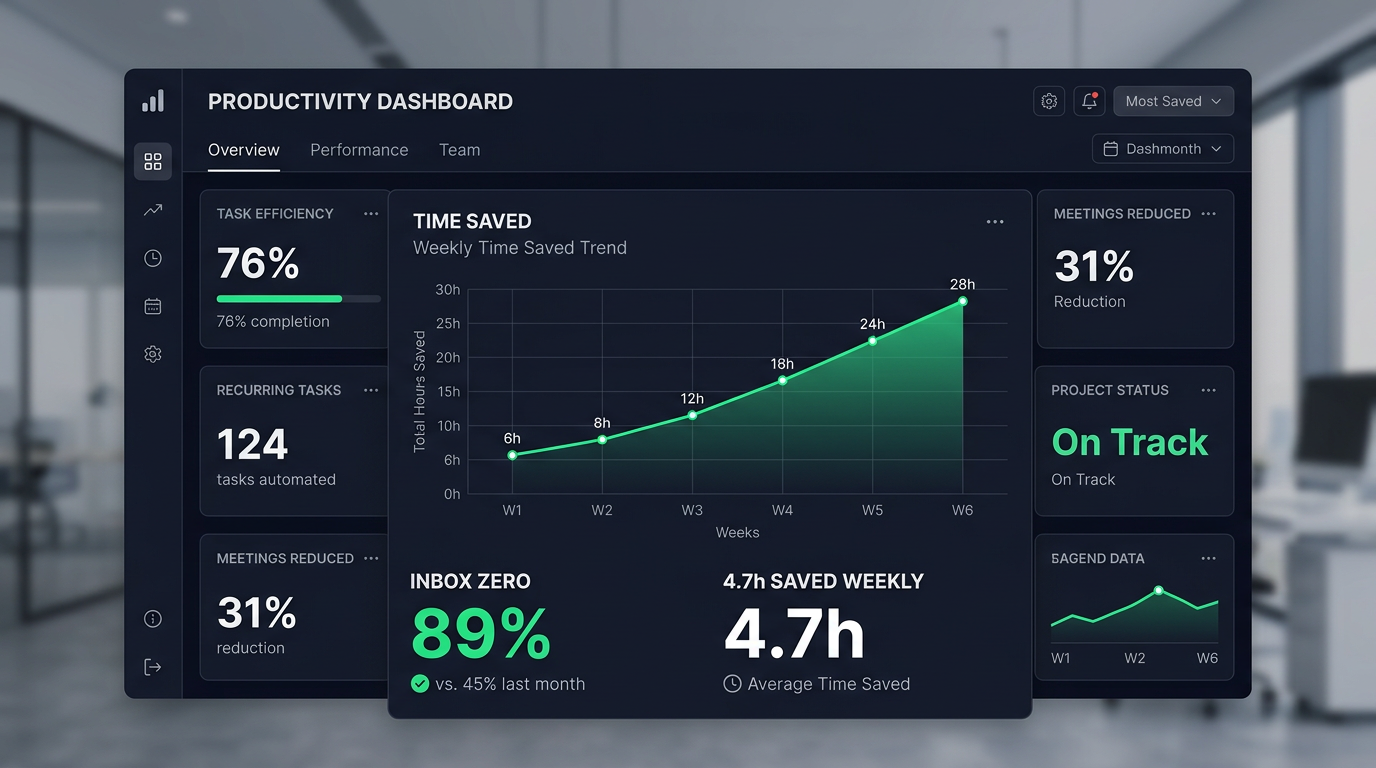Click clock icon beside Average Time Saved

[x=732, y=684]
